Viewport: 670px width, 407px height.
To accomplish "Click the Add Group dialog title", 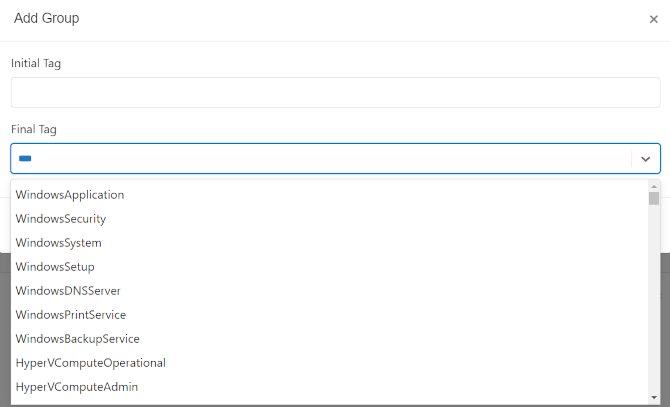I will click(x=47, y=18).
